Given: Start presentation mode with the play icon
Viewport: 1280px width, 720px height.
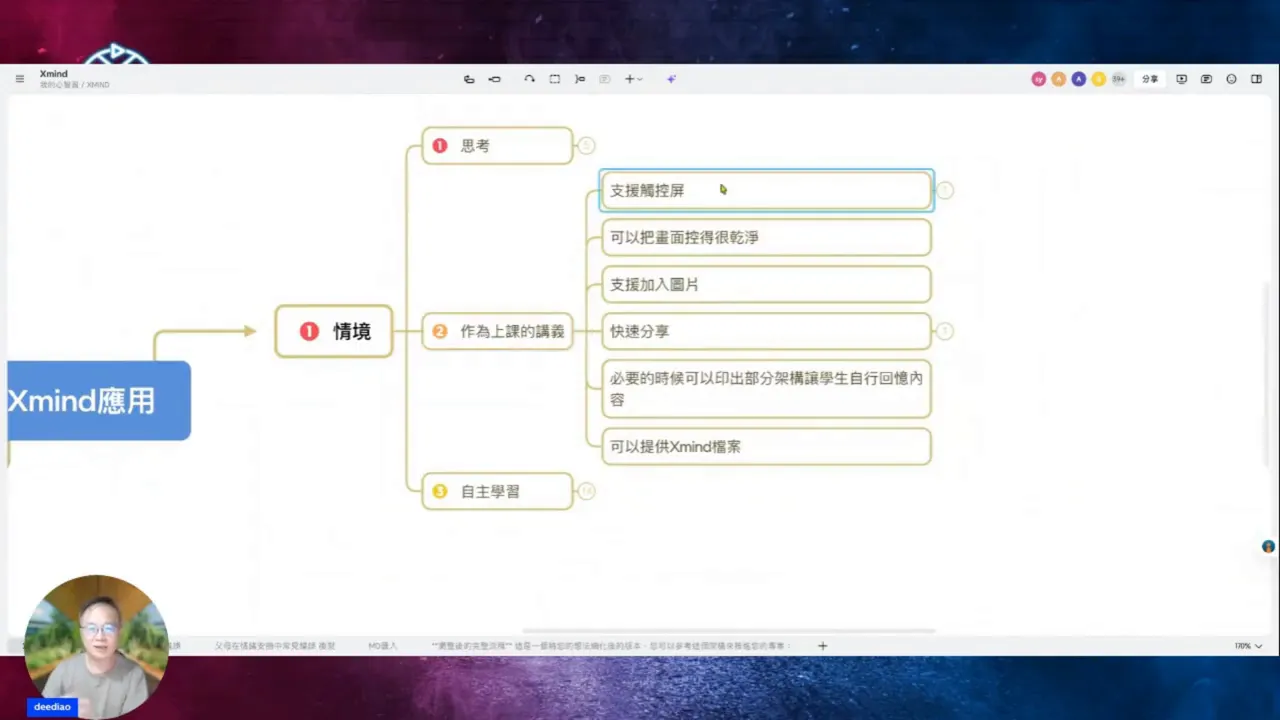Looking at the screenshot, I should pos(1182,79).
